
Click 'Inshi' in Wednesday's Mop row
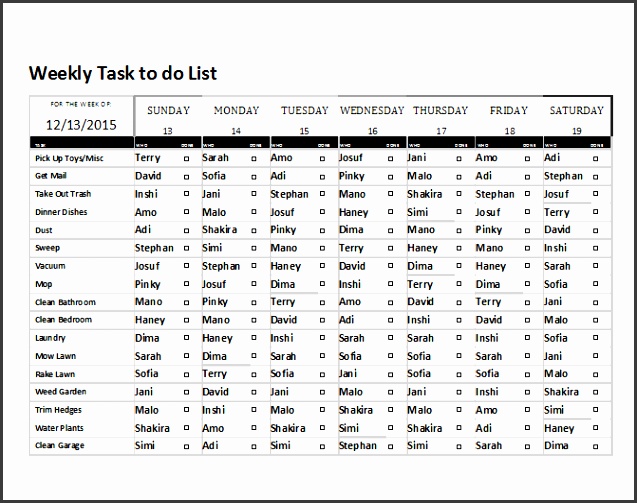350,284
